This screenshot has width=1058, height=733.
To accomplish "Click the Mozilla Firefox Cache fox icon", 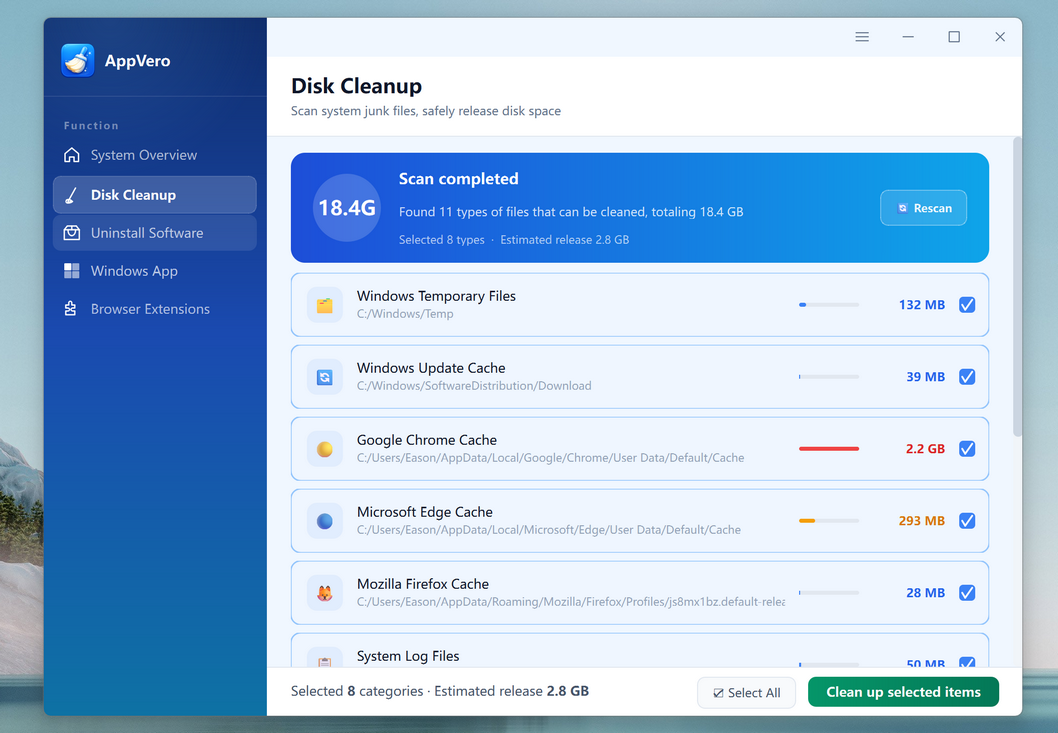I will 325,593.
